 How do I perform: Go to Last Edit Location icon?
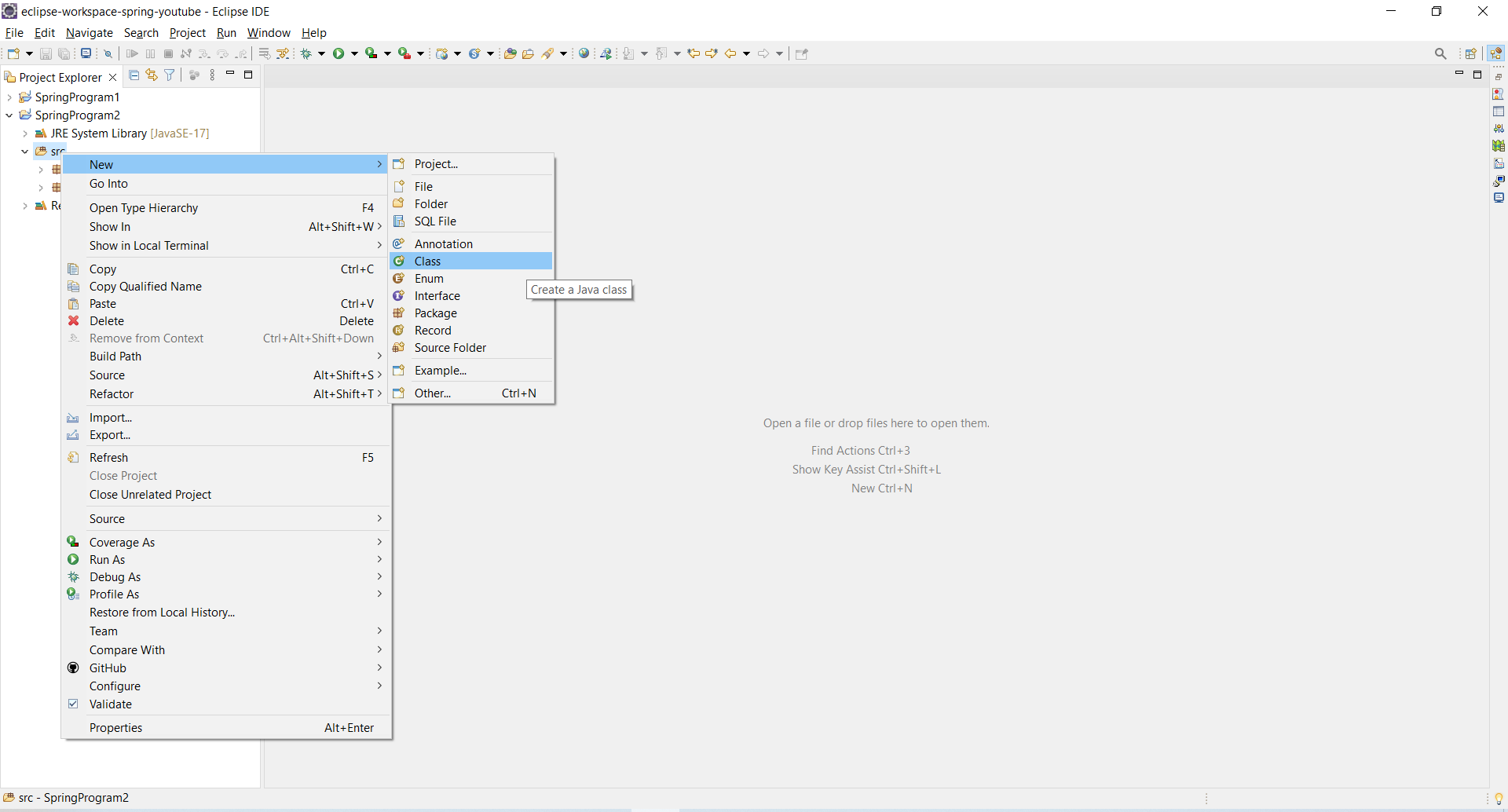click(694, 53)
